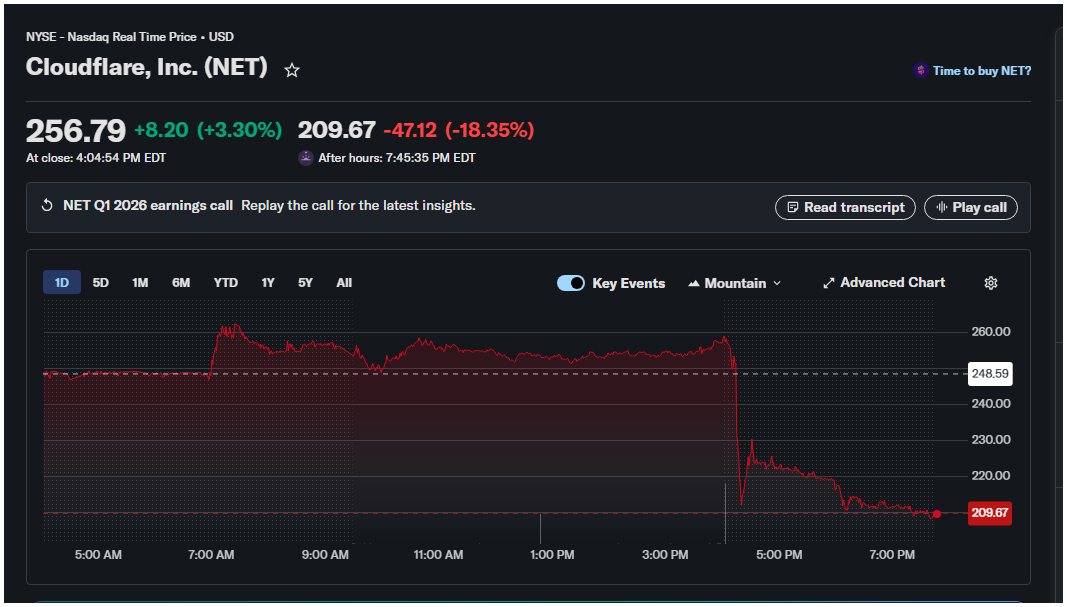This screenshot has width=1067, height=607.
Task: Open chart settings gear icon
Action: [991, 283]
